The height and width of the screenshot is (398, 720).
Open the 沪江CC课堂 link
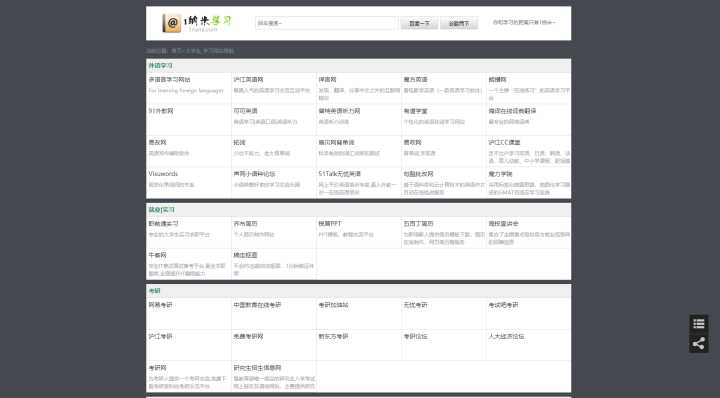point(504,143)
